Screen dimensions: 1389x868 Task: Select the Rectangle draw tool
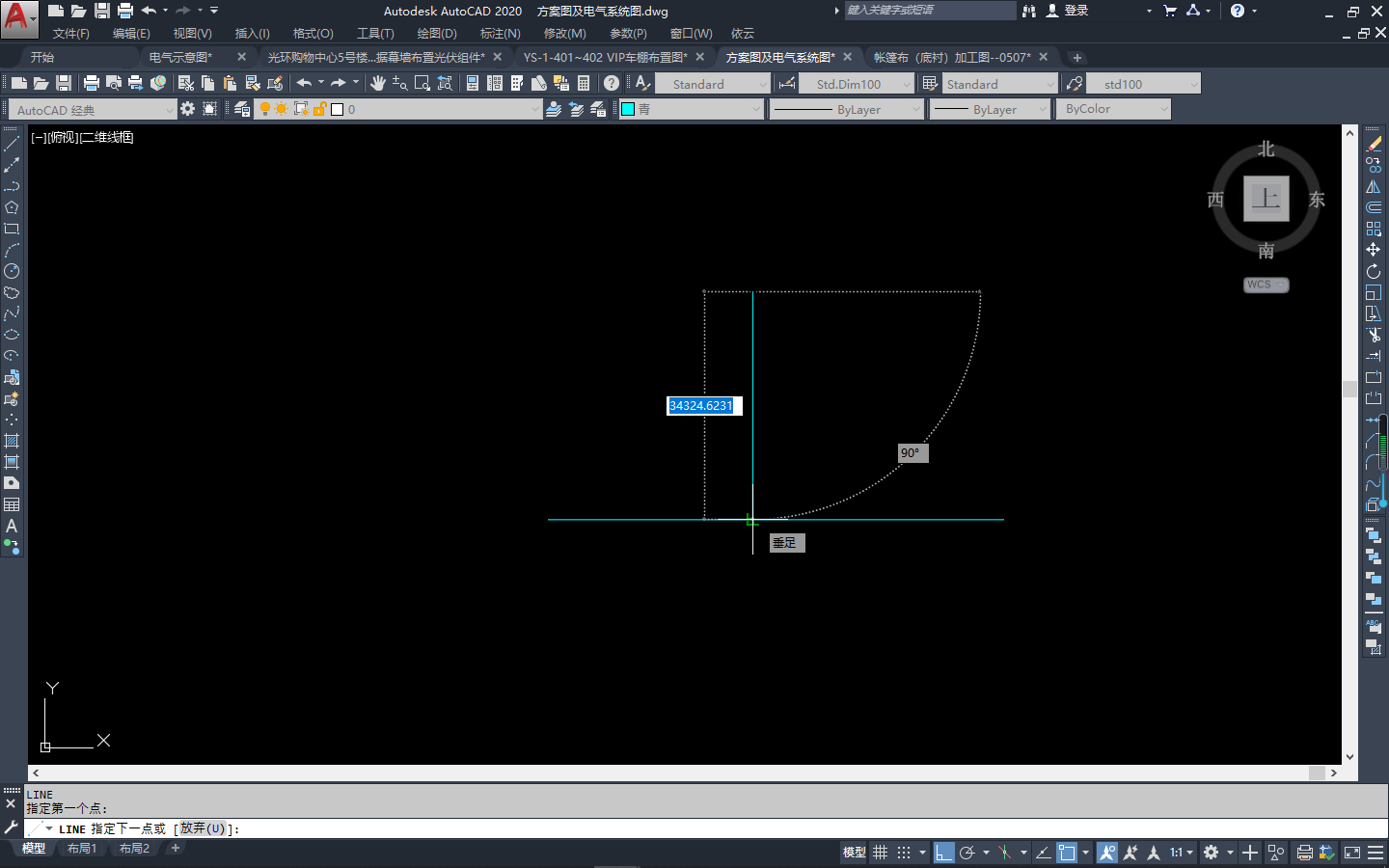[12, 229]
